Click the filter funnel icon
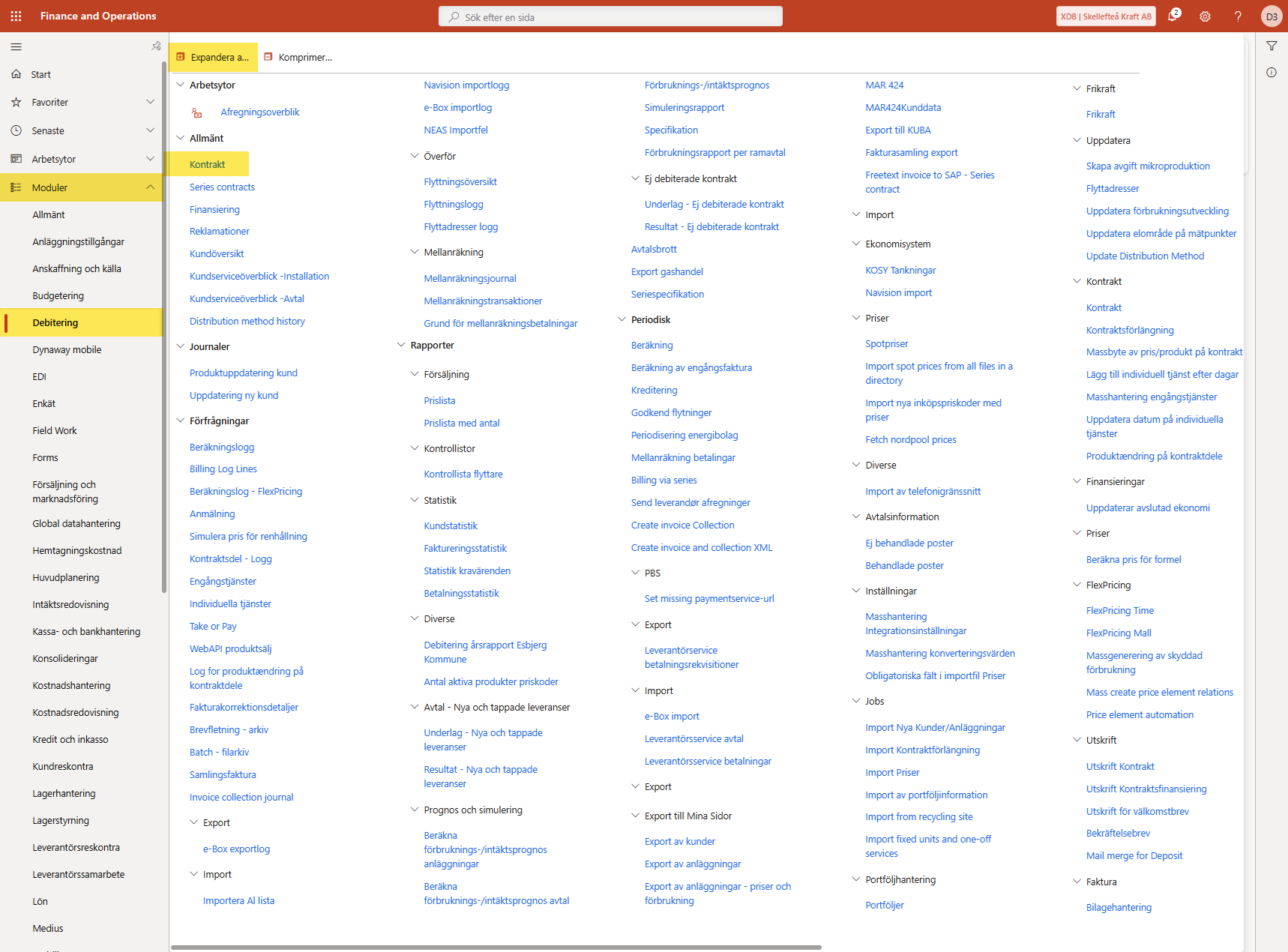Screen dimensions: 1288x952 (1272, 46)
